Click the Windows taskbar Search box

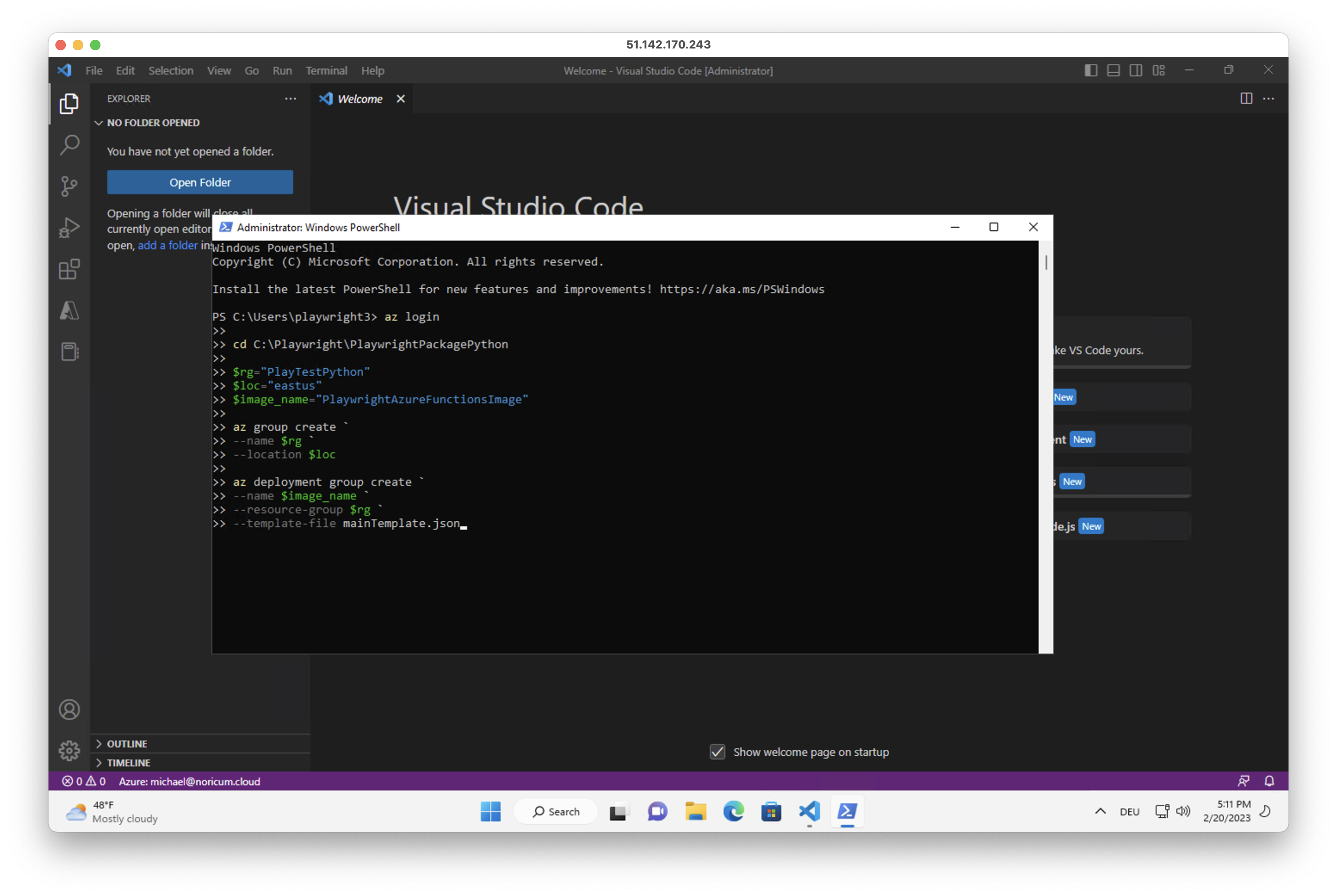coord(556,812)
